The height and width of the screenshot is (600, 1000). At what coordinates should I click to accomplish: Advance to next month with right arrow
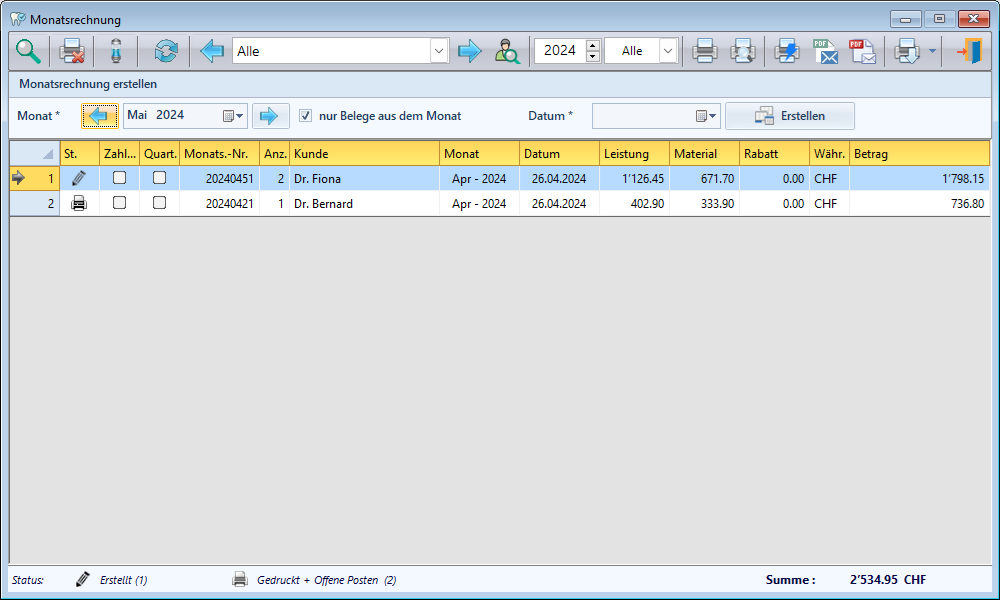(269, 116)
